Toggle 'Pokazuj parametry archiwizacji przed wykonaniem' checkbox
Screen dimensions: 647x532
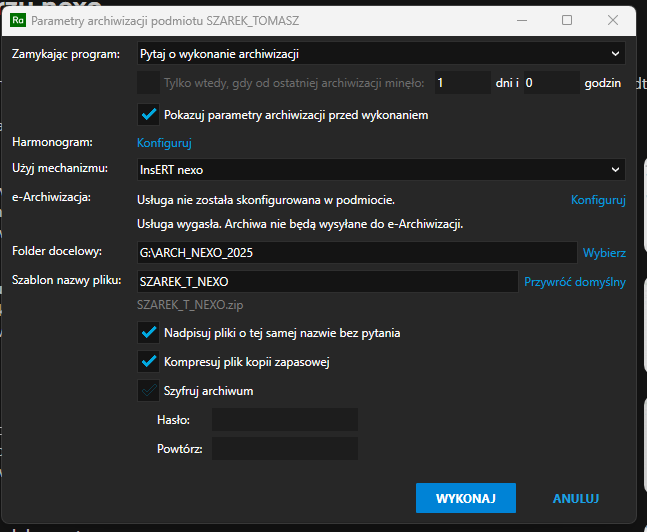click(149, 114)
